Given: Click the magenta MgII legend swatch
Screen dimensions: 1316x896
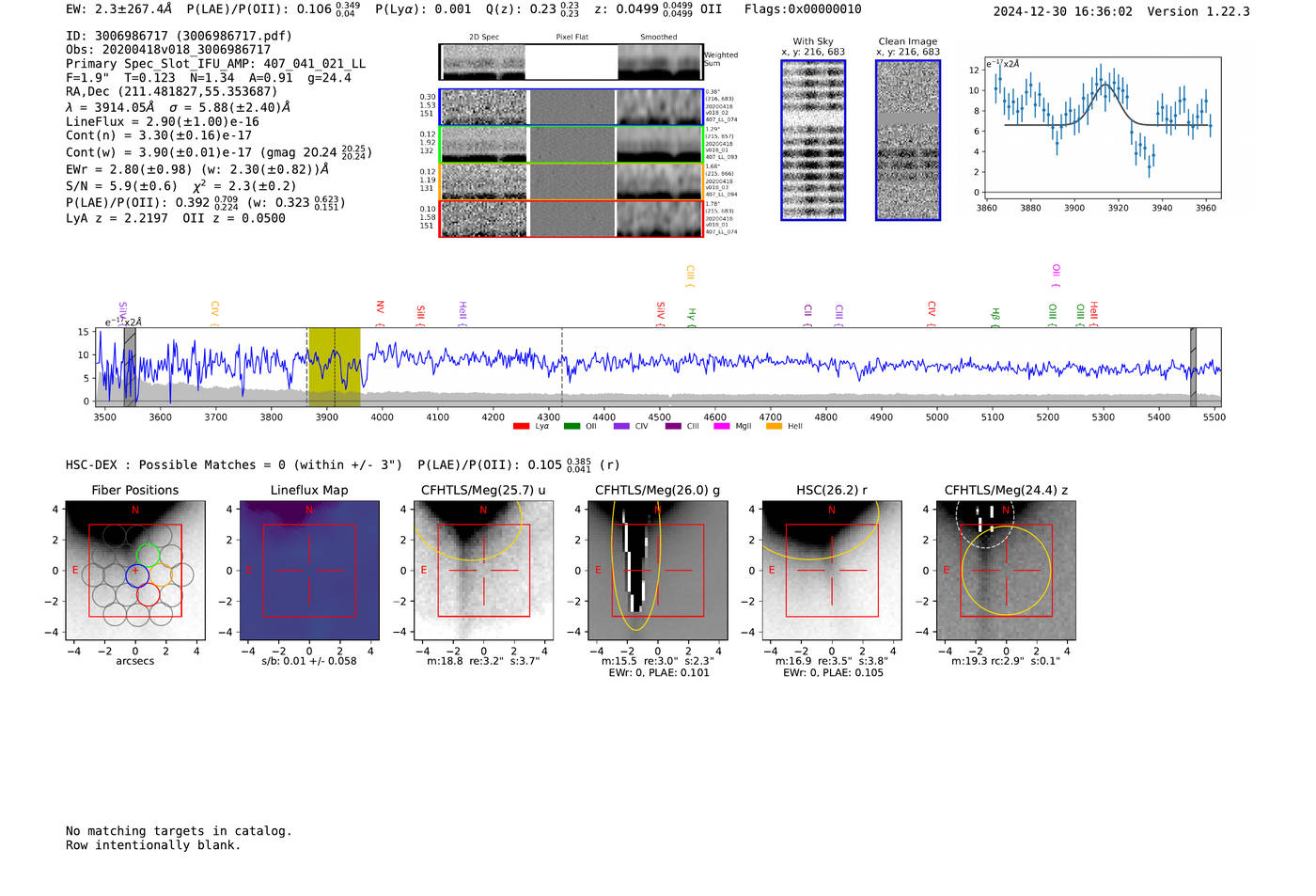Looking at the screenshot, I should click(x=722, y=426).
